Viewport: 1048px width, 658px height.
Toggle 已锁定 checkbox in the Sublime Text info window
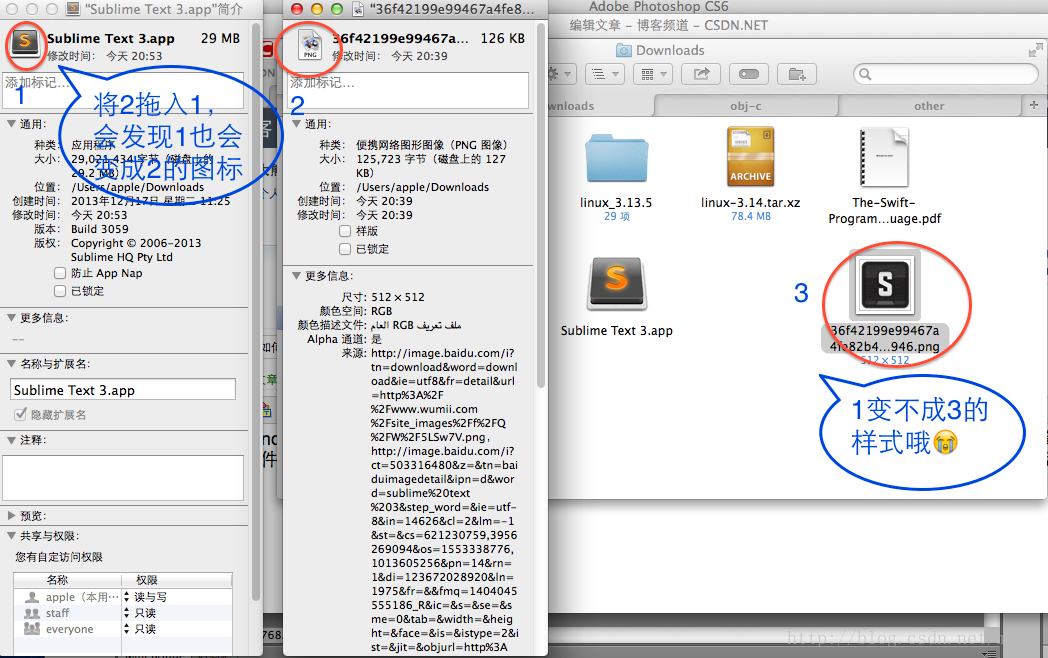coord(59,291)
